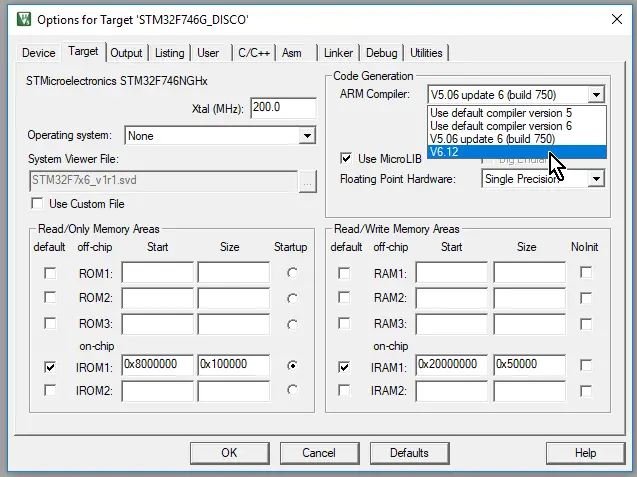Click the IRAM1 Start address field
The image size is (637, 477).
(451, 366)
